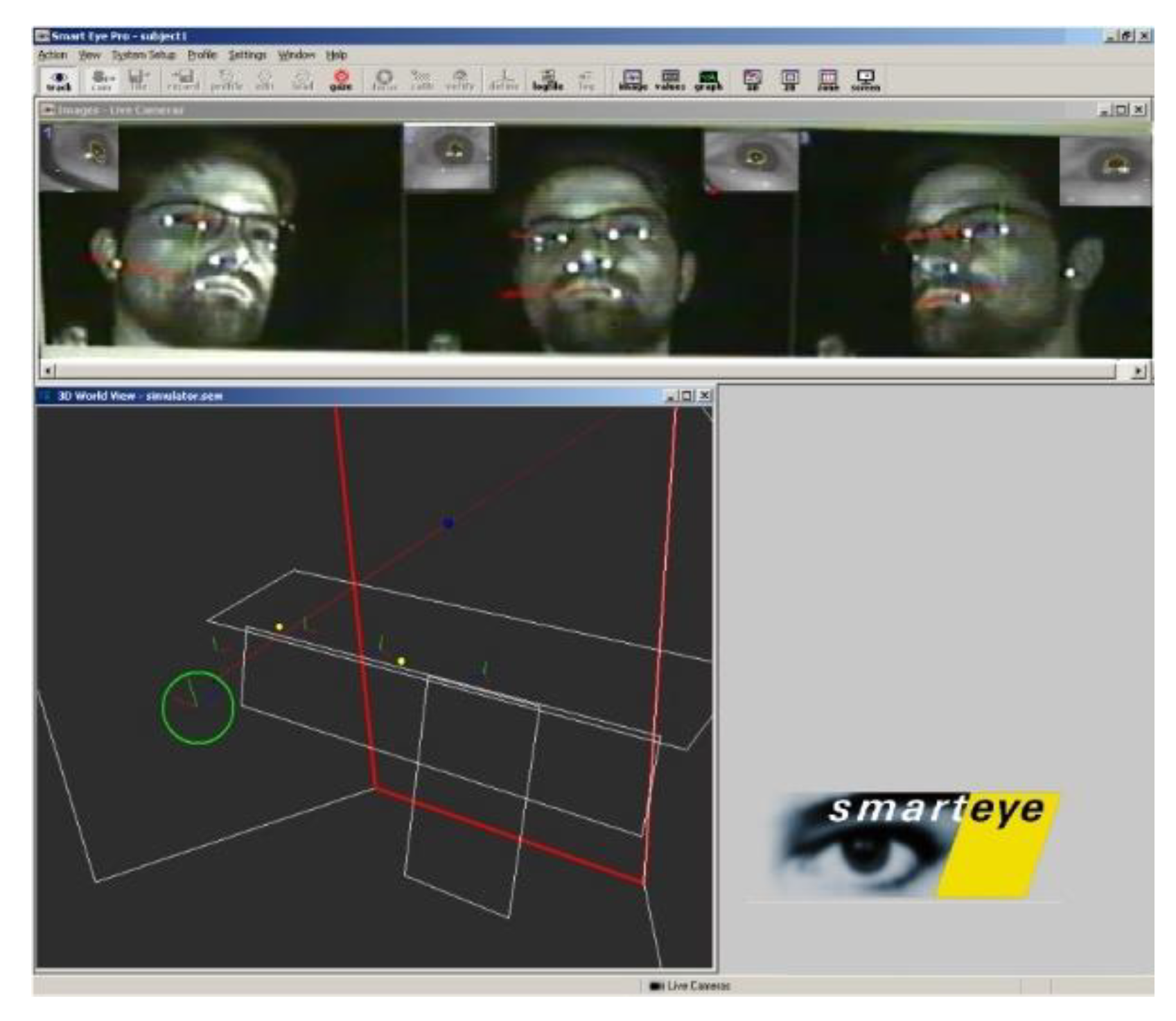Open the Settings menu
Screen dimensions: 1176x1021
point(247,55)
